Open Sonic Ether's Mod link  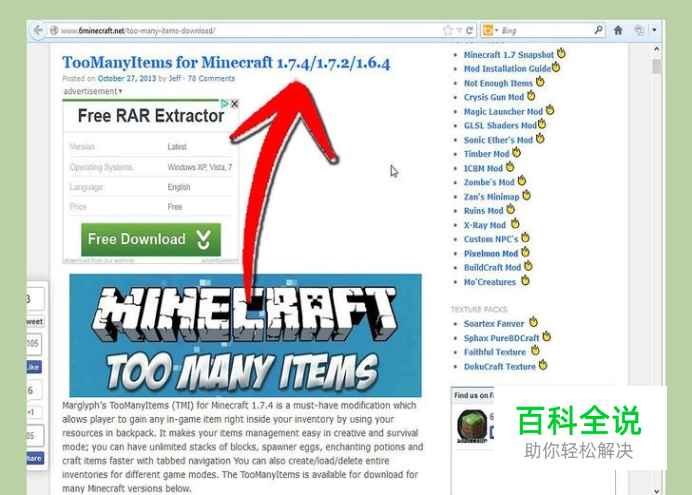click(x=498, y=140)
